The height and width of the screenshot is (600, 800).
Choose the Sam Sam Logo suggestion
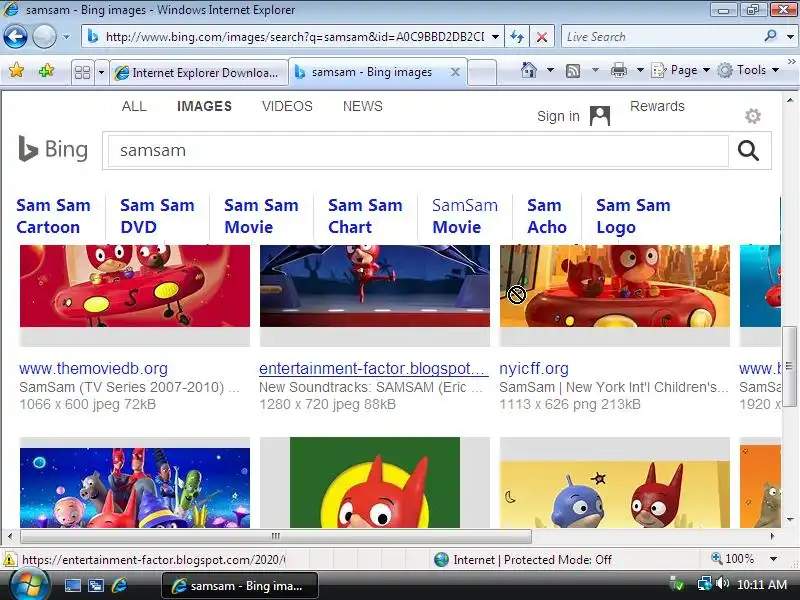coord(633,216)
